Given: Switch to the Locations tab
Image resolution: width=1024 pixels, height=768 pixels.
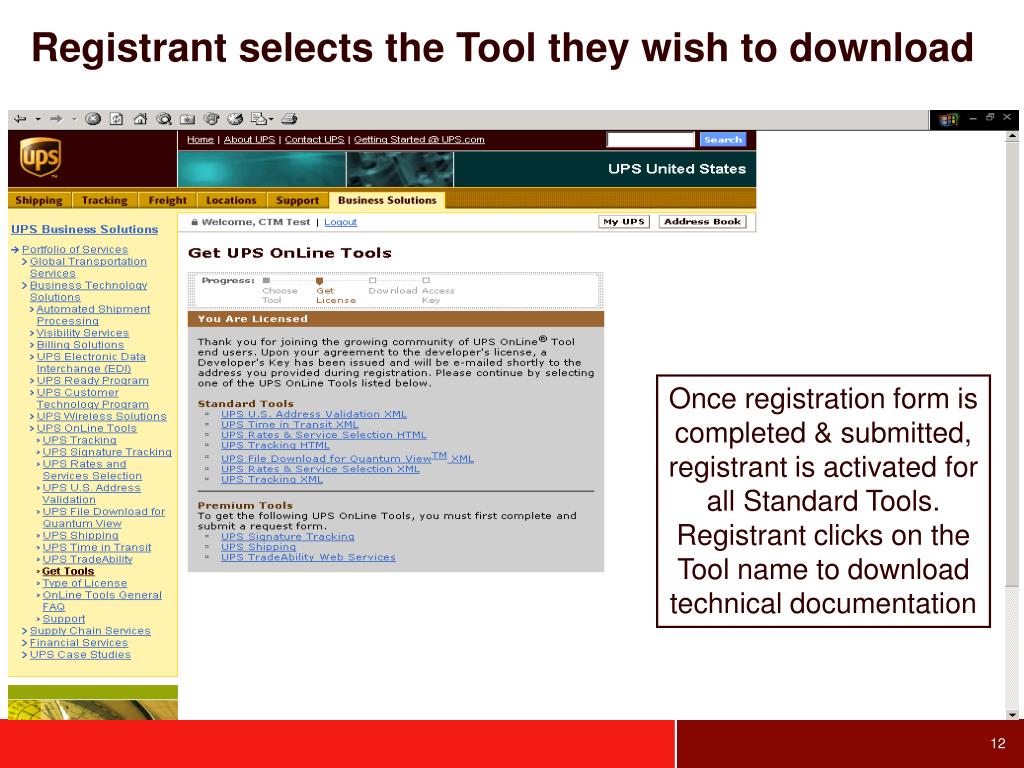Looking at the screenshot, I should pos(231,200).
